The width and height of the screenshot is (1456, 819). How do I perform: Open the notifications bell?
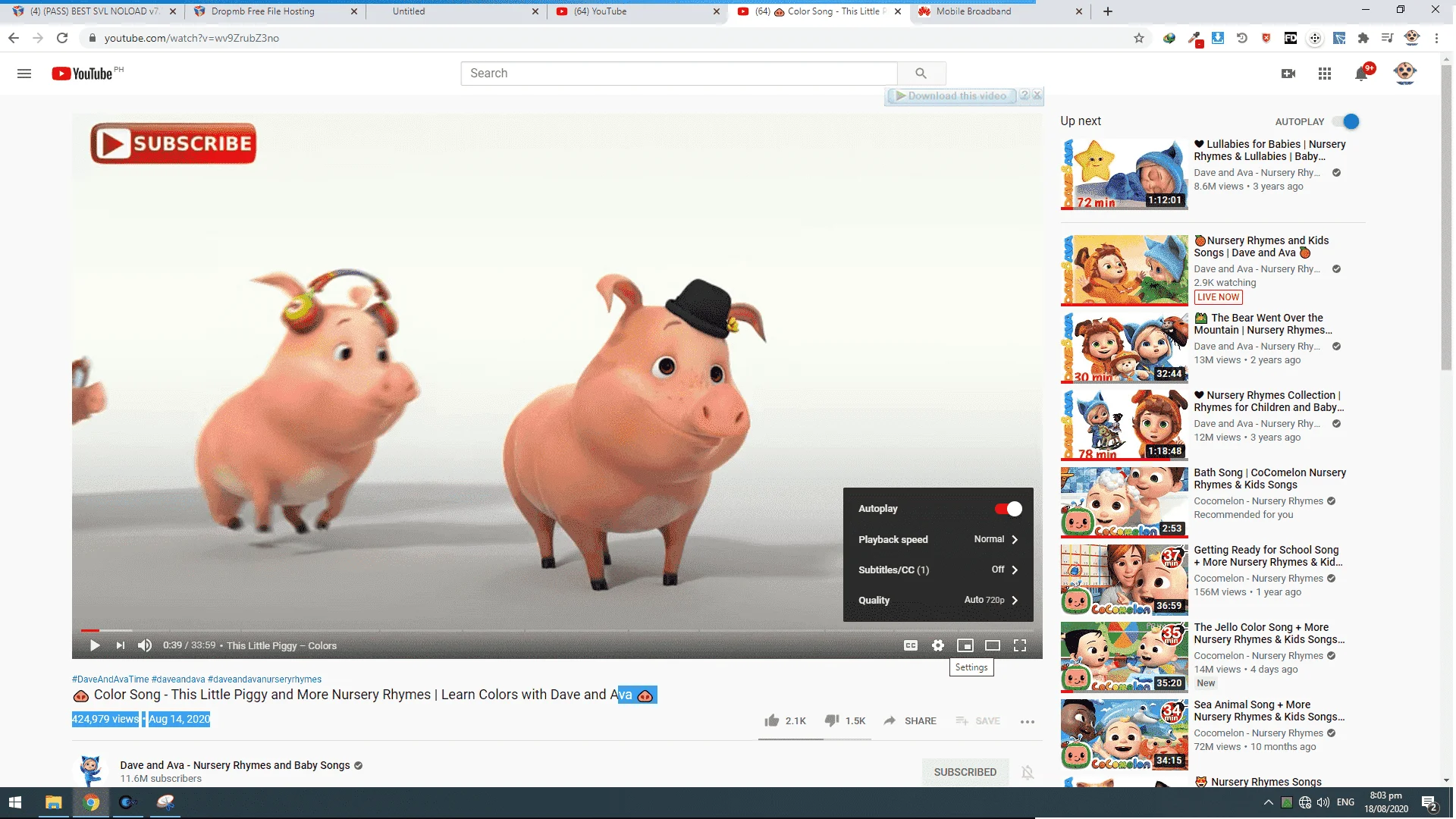pos(1363,73)
